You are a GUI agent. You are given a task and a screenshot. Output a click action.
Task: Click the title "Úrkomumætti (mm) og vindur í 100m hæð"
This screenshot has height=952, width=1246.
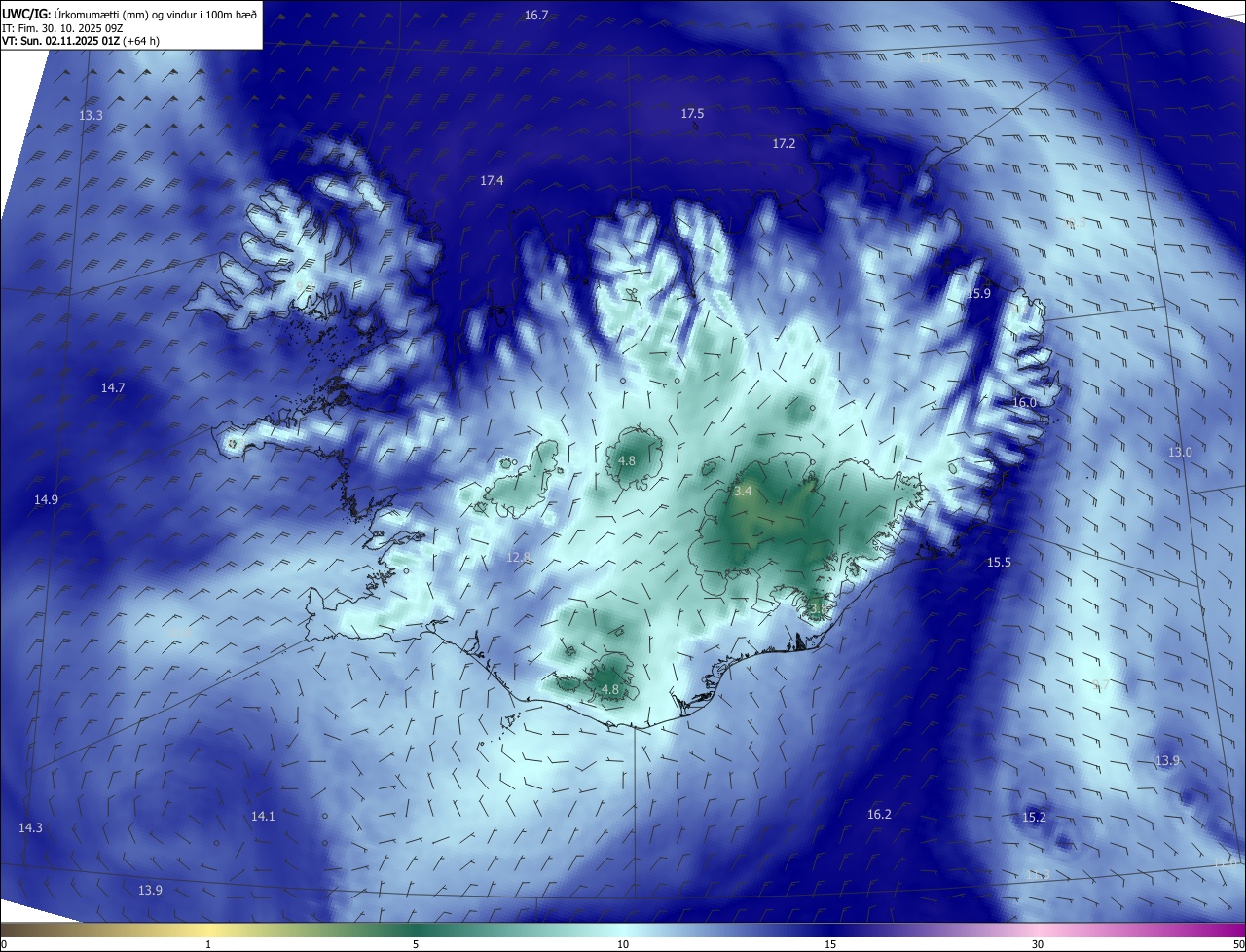[155, 14]
